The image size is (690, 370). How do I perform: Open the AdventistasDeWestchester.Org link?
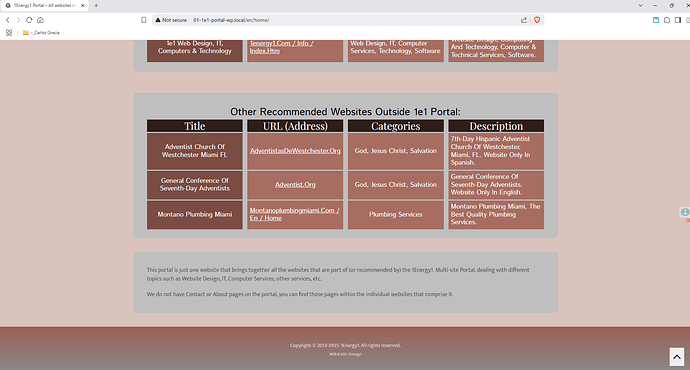pyautogui.click(x=295, y=150)
